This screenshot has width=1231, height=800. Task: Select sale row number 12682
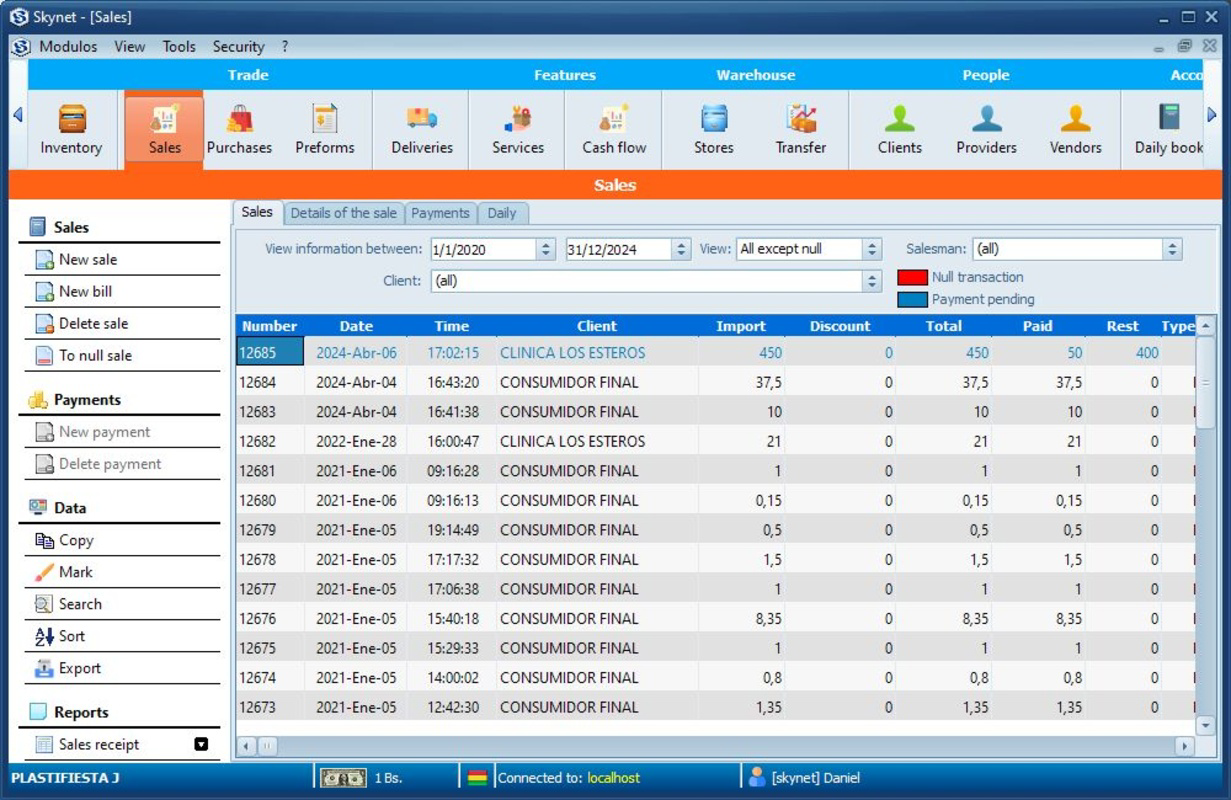pos(715,441)
